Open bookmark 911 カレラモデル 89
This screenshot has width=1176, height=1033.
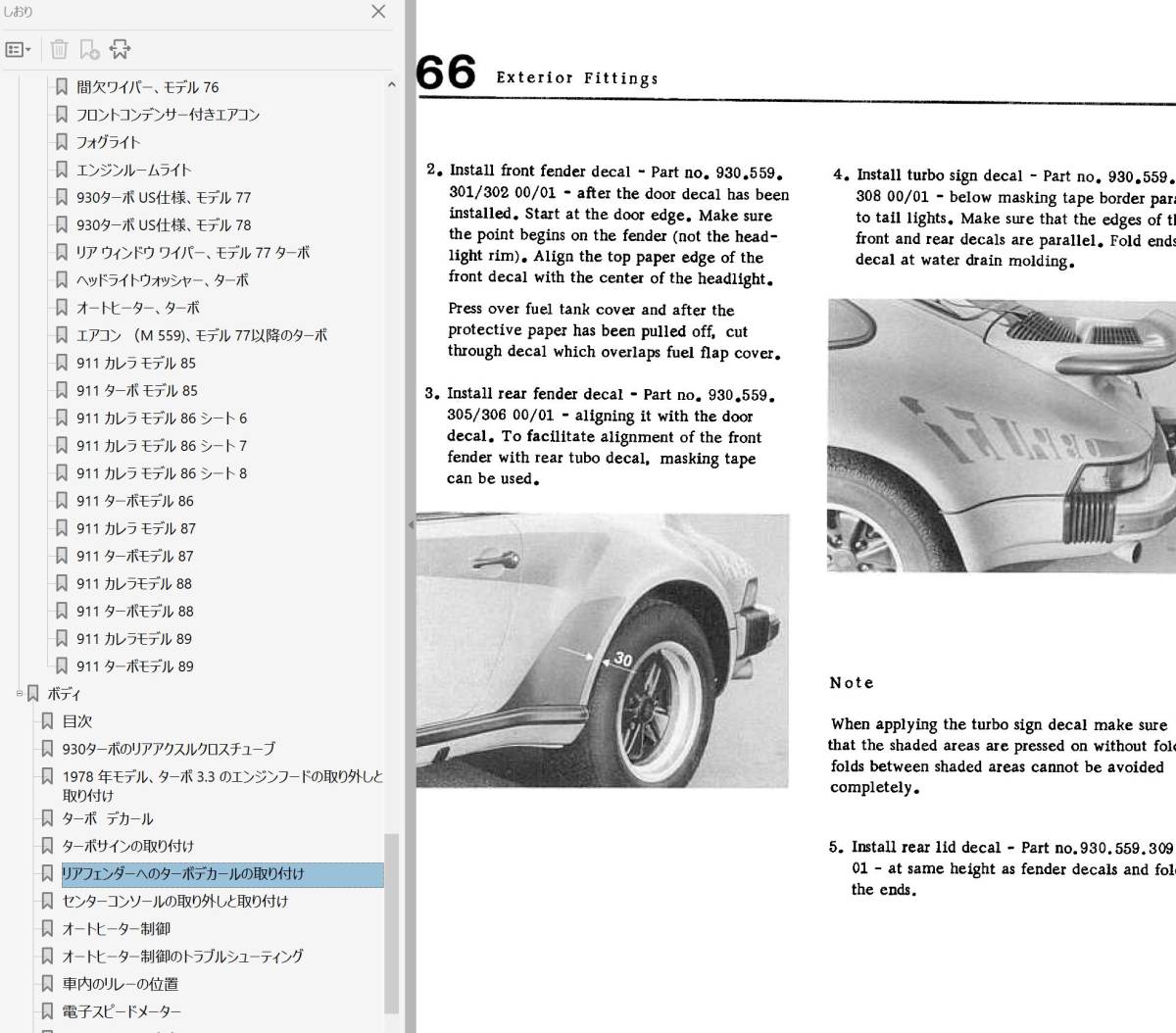click(133, 638)
